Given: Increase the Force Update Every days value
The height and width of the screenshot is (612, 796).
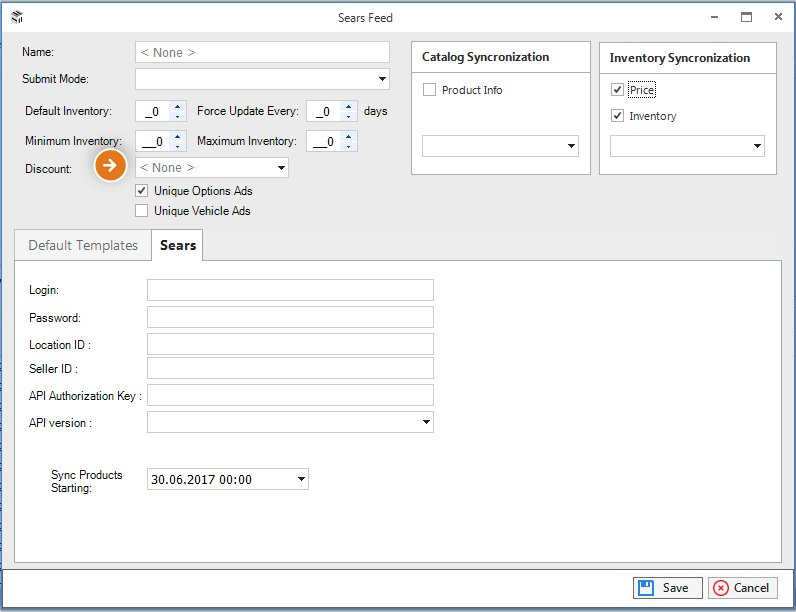Looking at the screenshot, I should 348,107.
